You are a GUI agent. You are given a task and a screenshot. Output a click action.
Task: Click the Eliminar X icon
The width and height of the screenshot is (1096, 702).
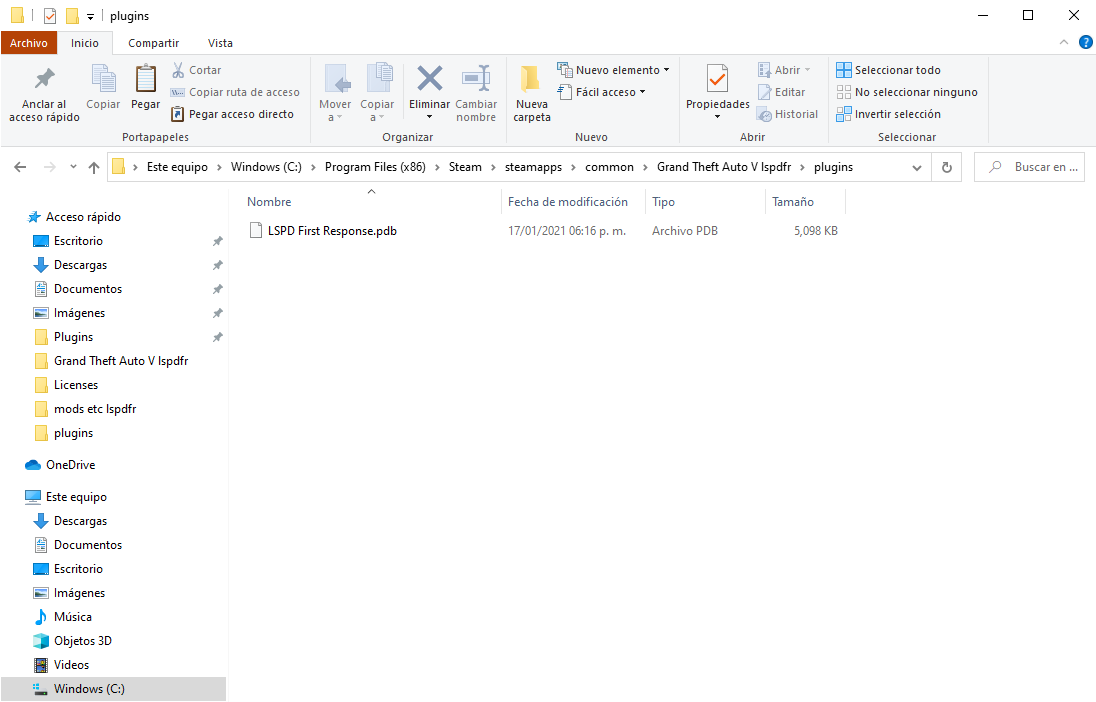point(429,78)
